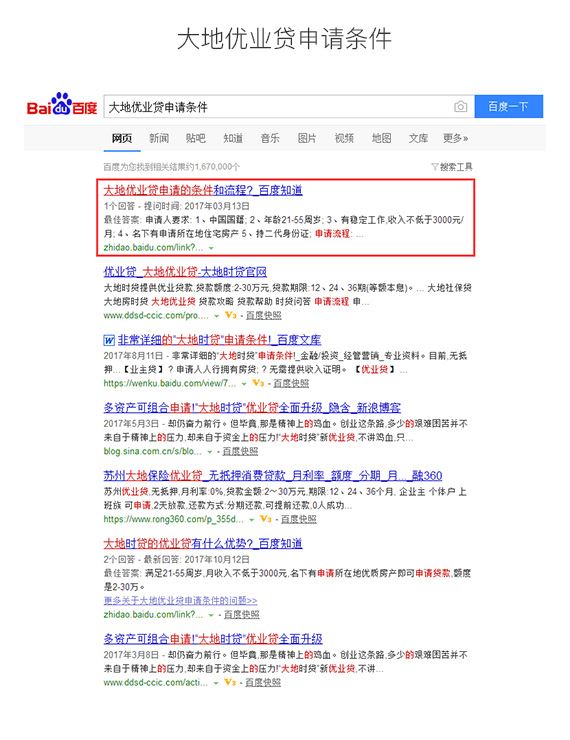Click the Baidu logo
Image resolution: width=570 pixels, height=740 pixels.
(62, 105)
